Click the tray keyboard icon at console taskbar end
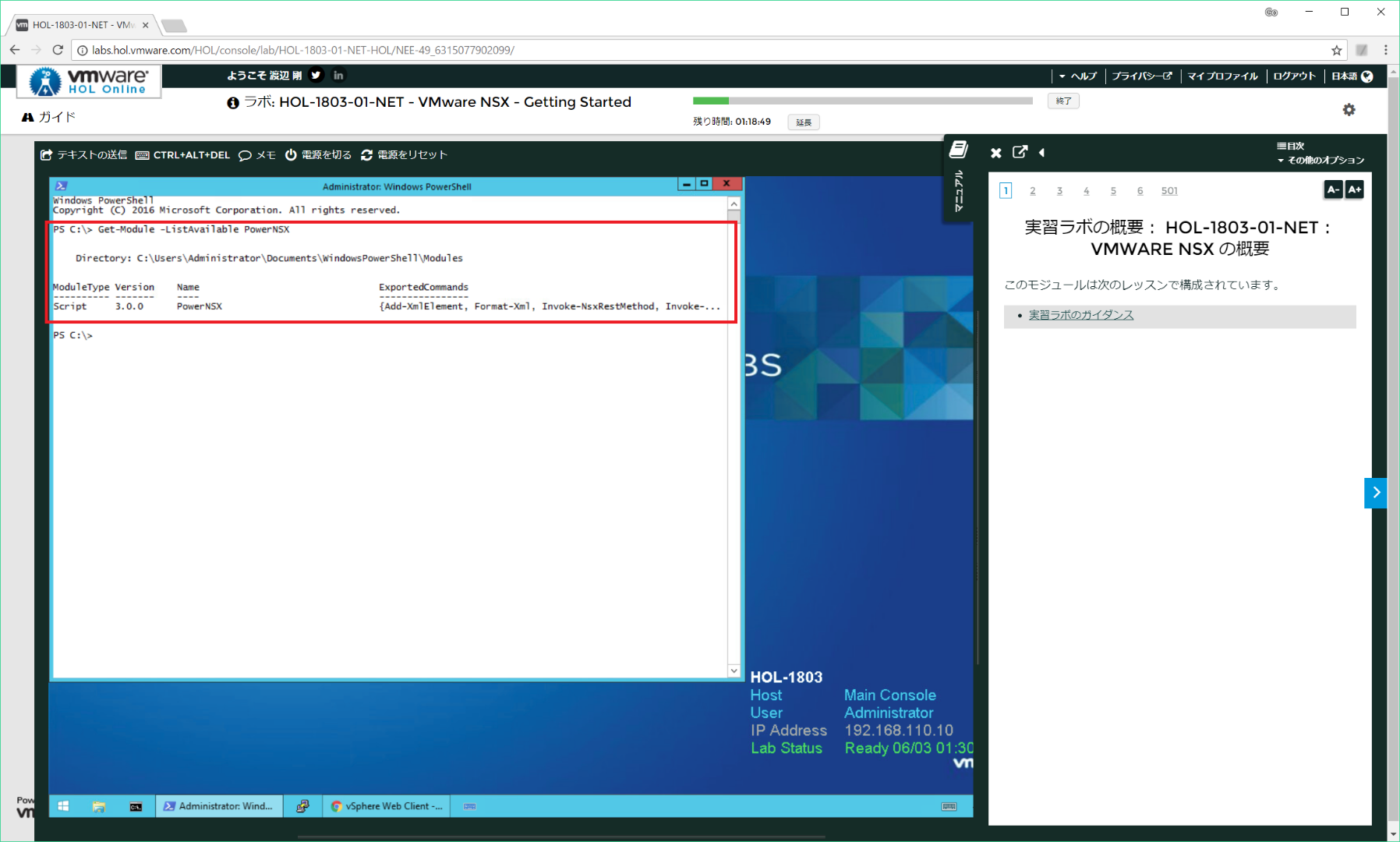The image size is (1400, 842). [949, 806]
